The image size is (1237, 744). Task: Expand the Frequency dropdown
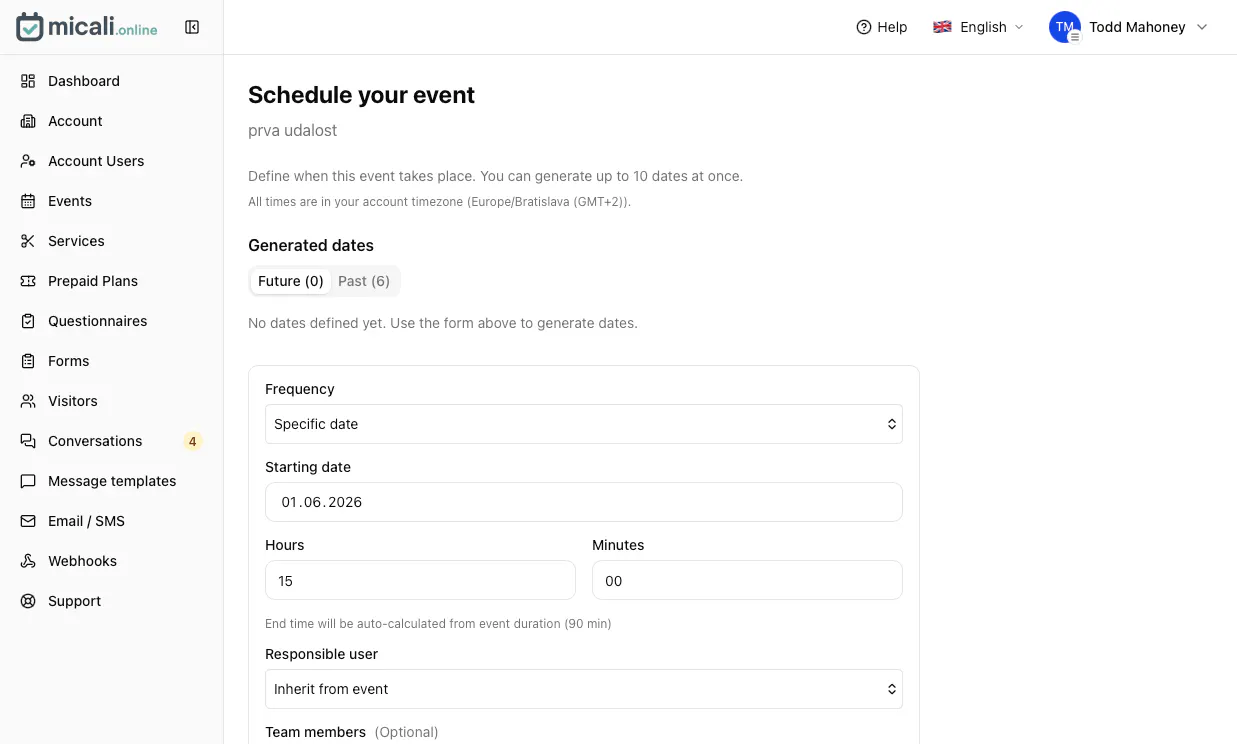(584, 424)
